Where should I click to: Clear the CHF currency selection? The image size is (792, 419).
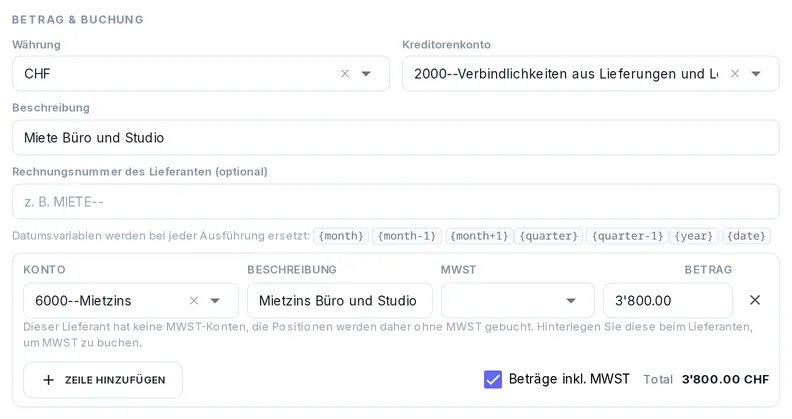345,74
